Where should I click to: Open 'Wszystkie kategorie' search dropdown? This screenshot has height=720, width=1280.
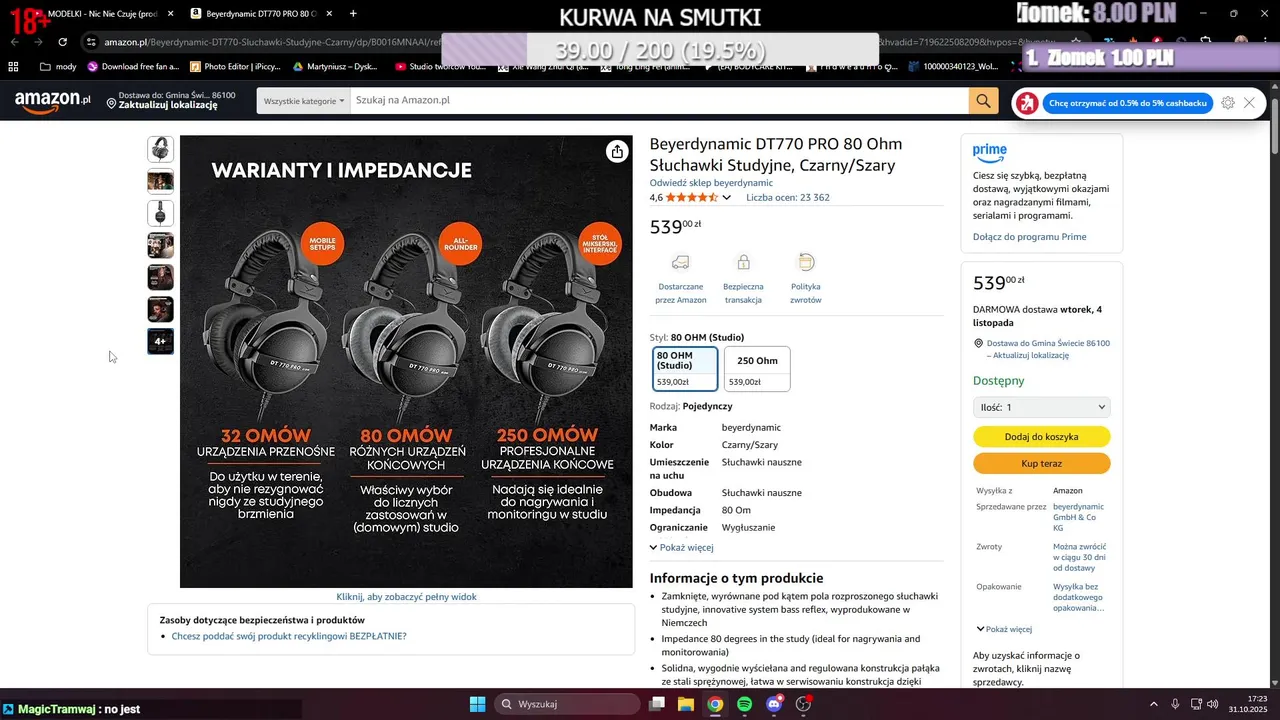(303, 101)
